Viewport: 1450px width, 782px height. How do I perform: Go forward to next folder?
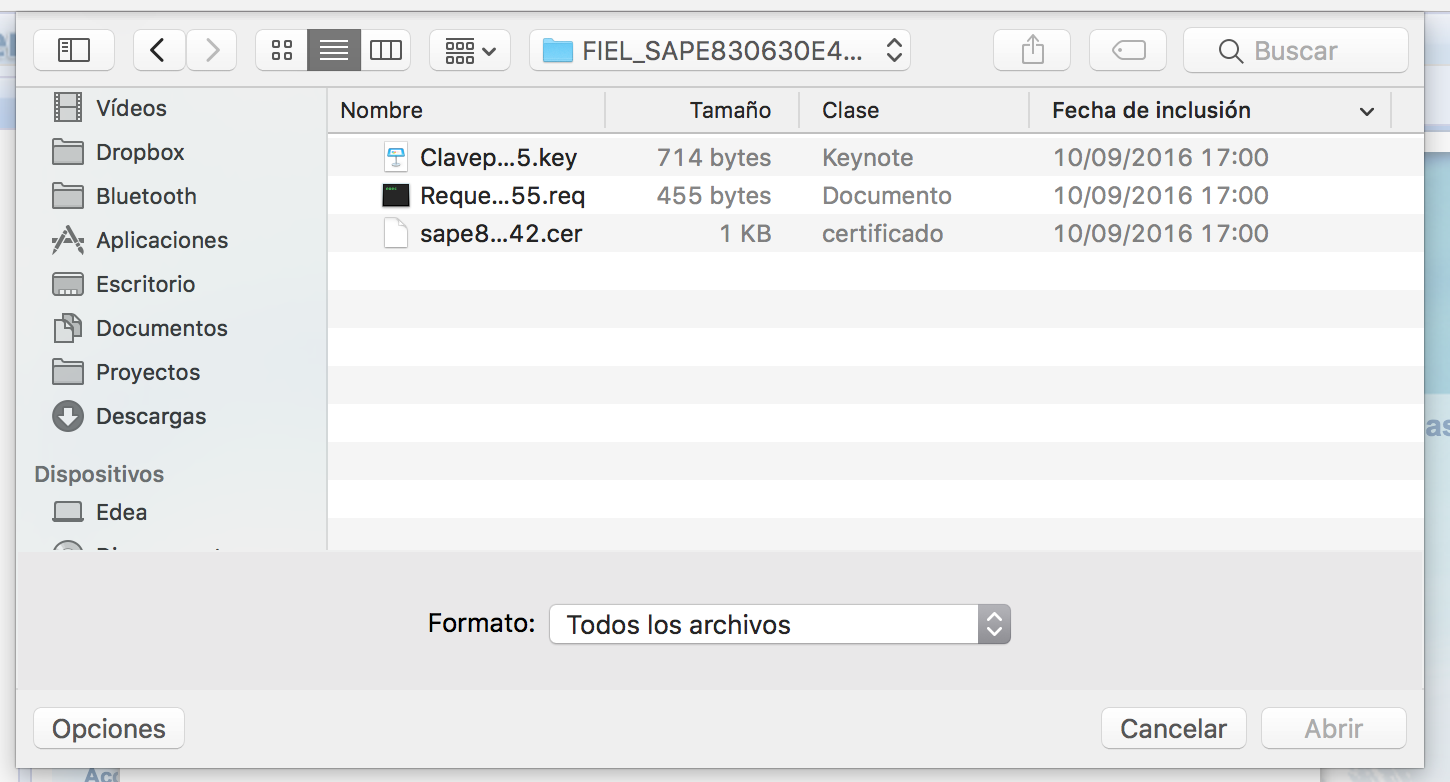click(211, 50)
